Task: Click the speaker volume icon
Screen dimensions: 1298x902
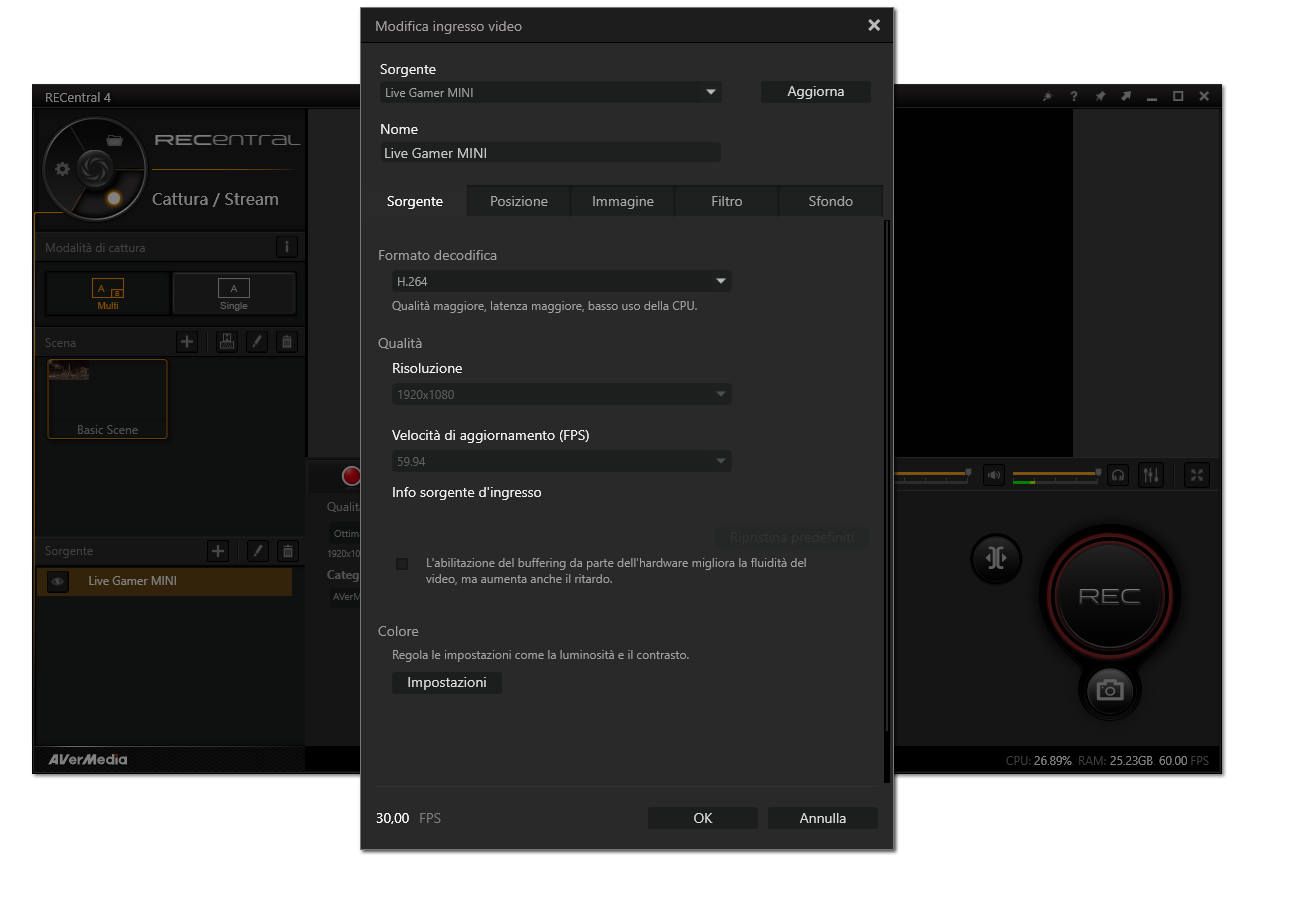Action: click(x=993, y=475)
